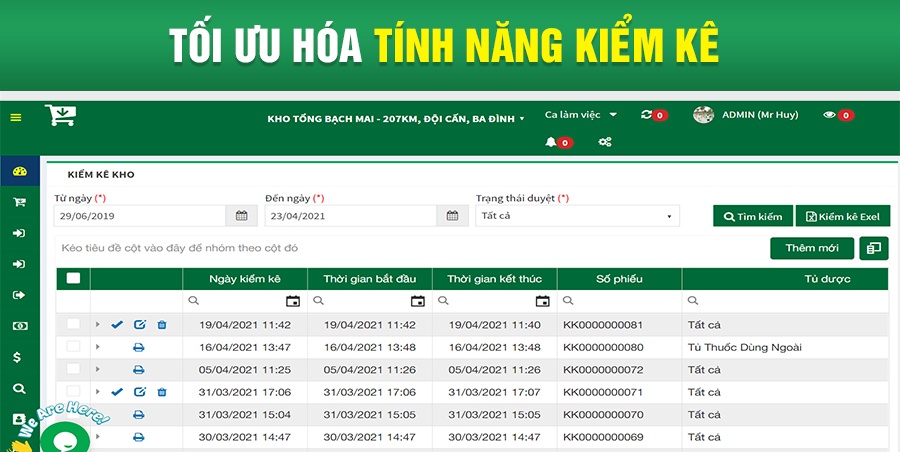
Task: Open the dollar sign sidebar icon
Action: (x=17, y=357)
